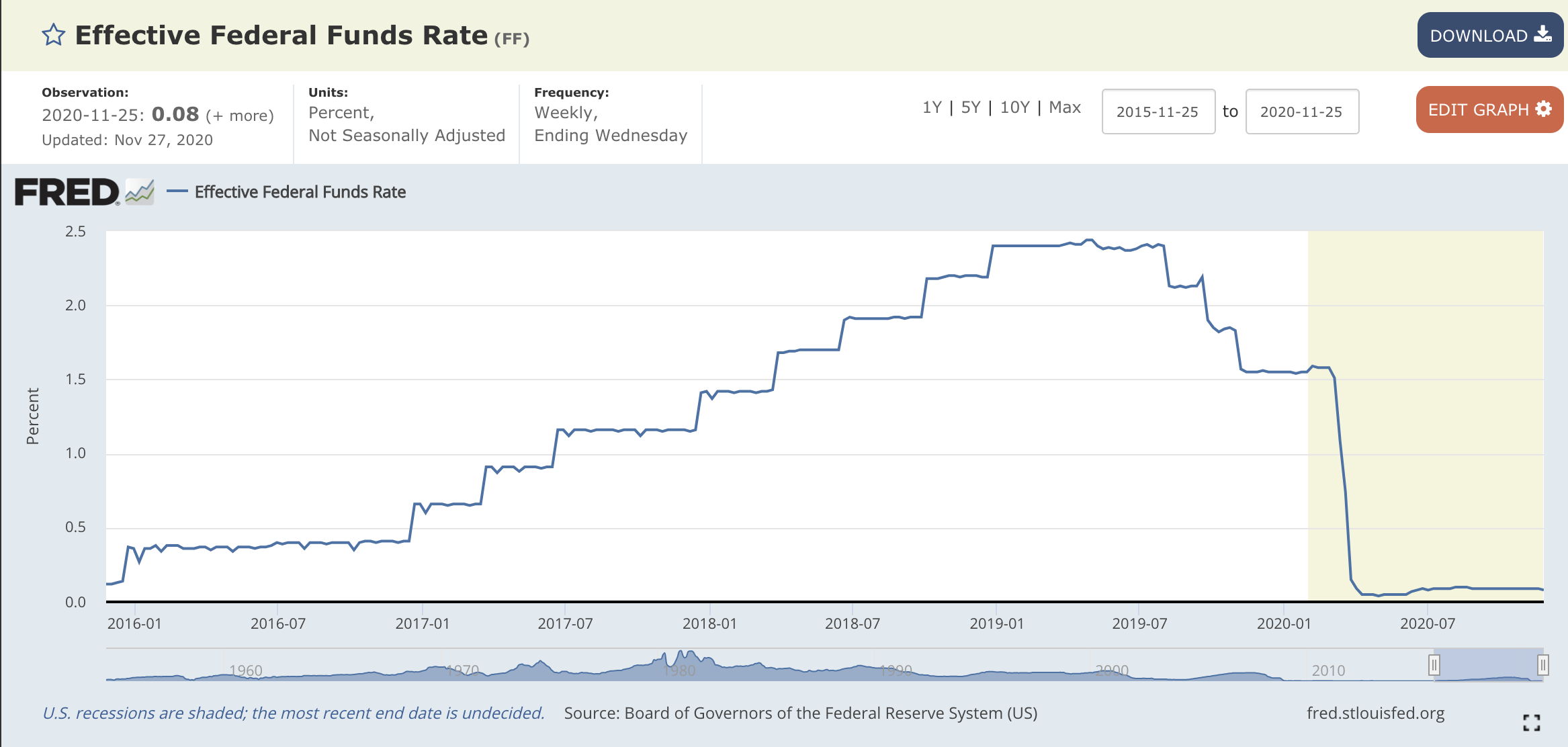The height and width of the screenshot is (747, 1568).
Task: Select the Max range option
Action: coord(1065,107)
